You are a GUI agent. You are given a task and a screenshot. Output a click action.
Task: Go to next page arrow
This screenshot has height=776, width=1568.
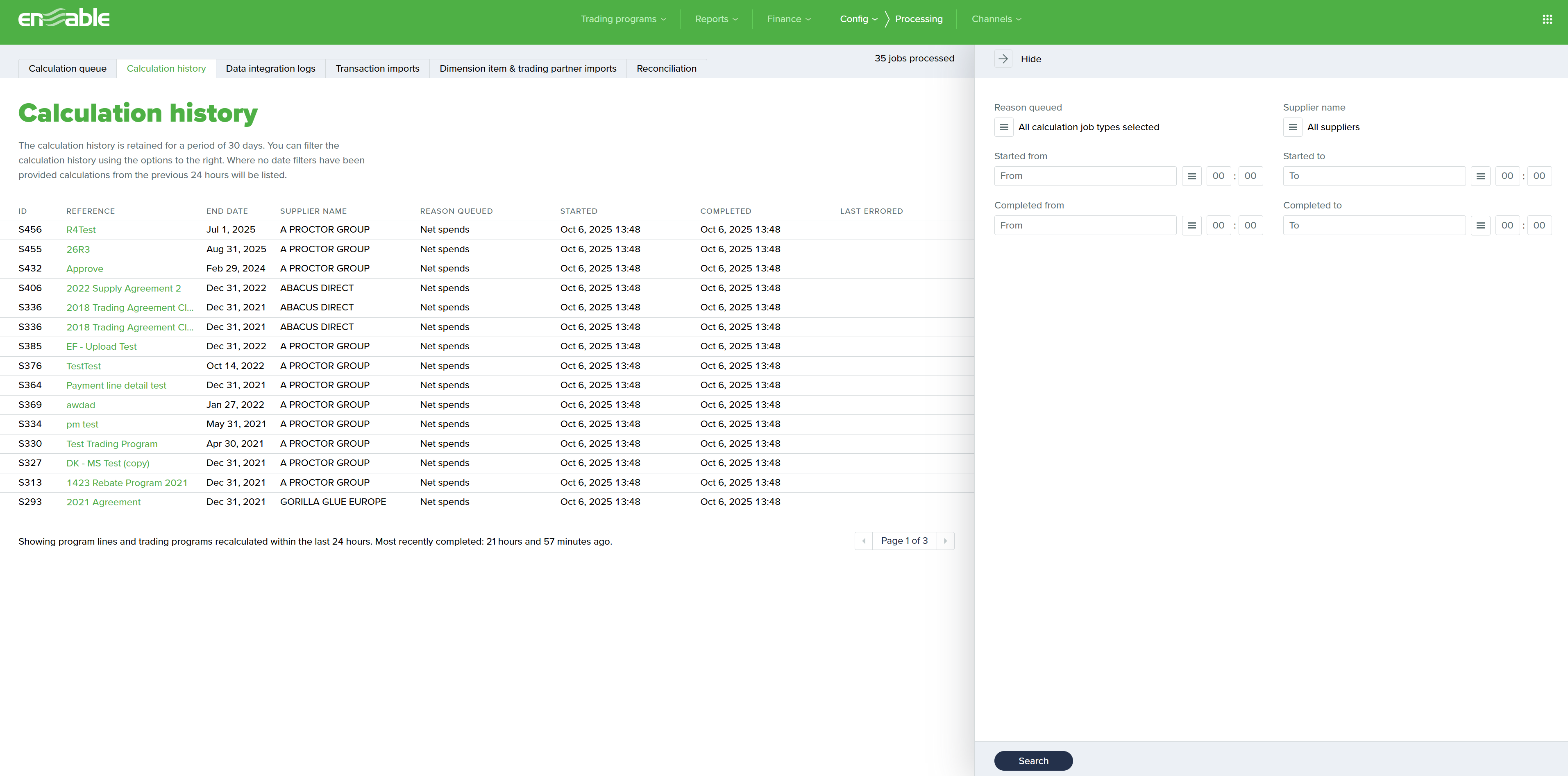coord(945,541)
